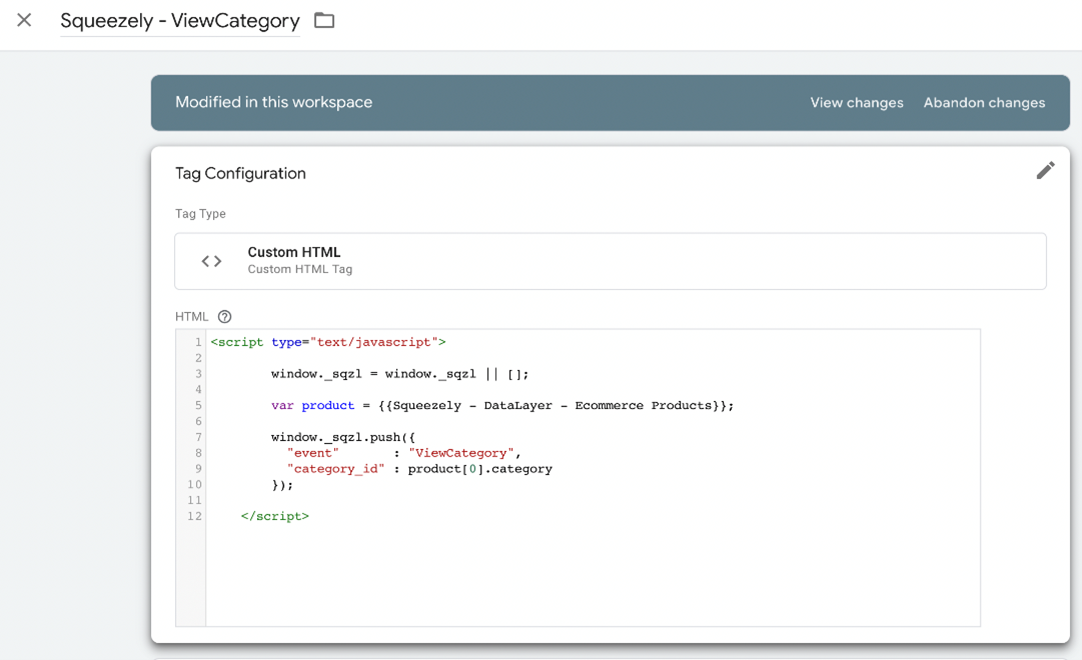
Task: Close the tag editor with the X
Action: coord(24,20)
